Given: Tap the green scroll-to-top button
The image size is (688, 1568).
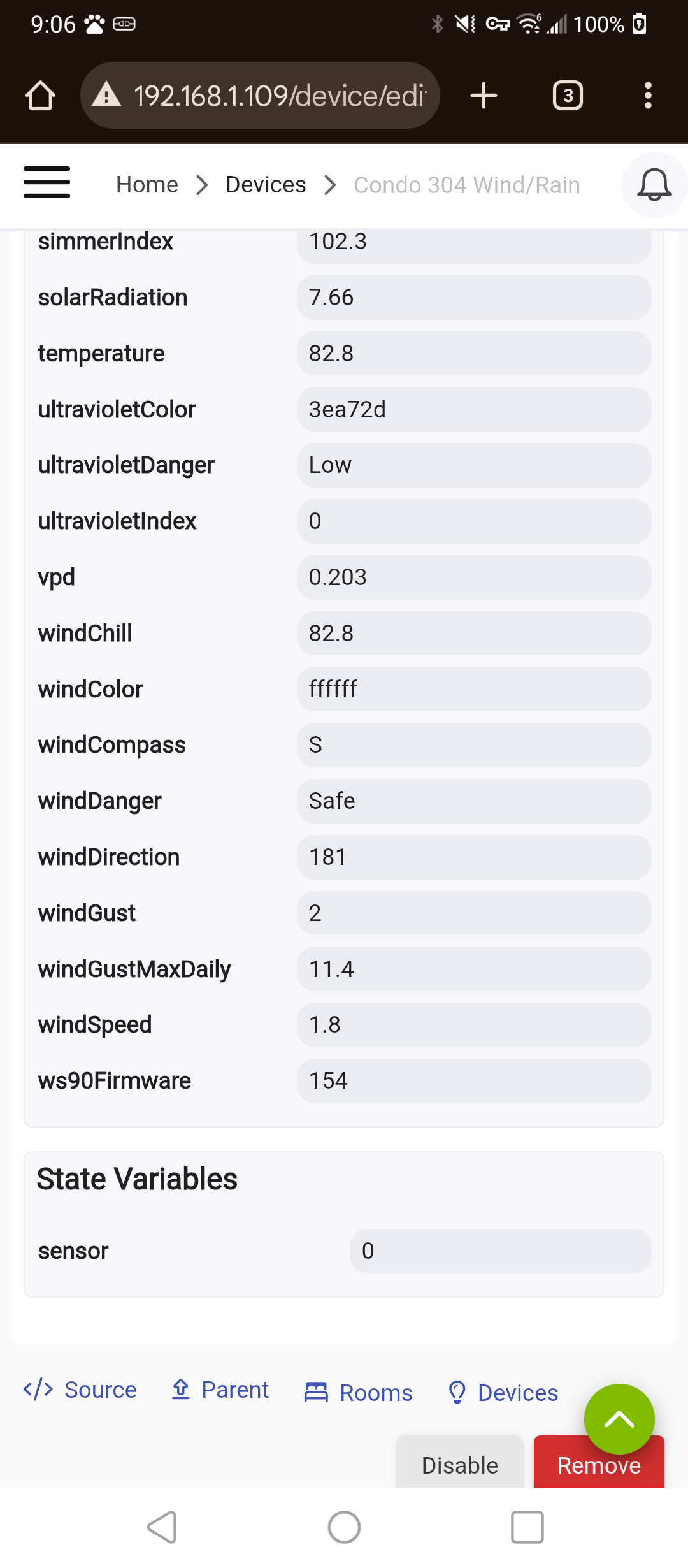Looking at the screenshot, I should (619, 1419).
